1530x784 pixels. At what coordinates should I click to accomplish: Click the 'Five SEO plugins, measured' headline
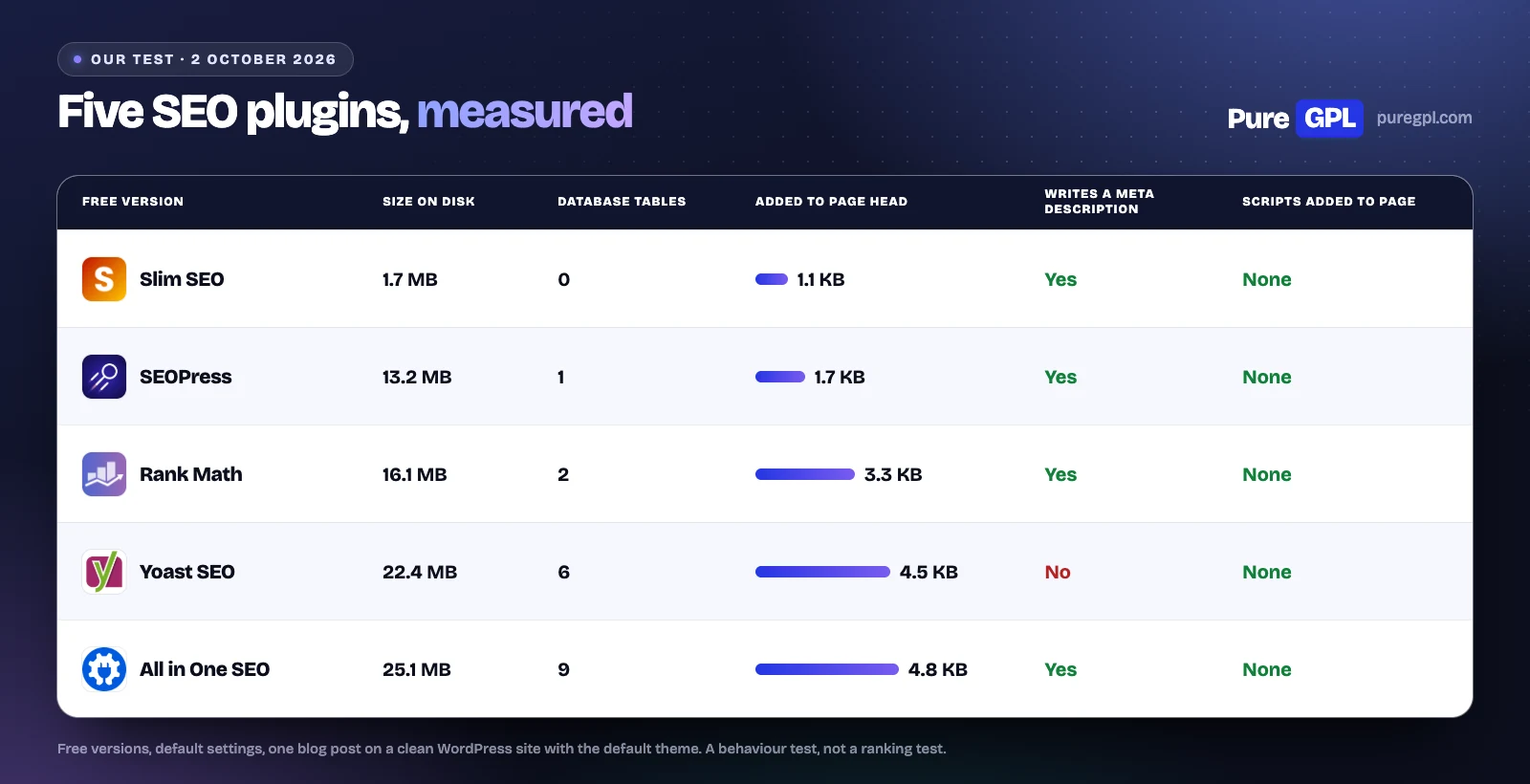[345, 112]
